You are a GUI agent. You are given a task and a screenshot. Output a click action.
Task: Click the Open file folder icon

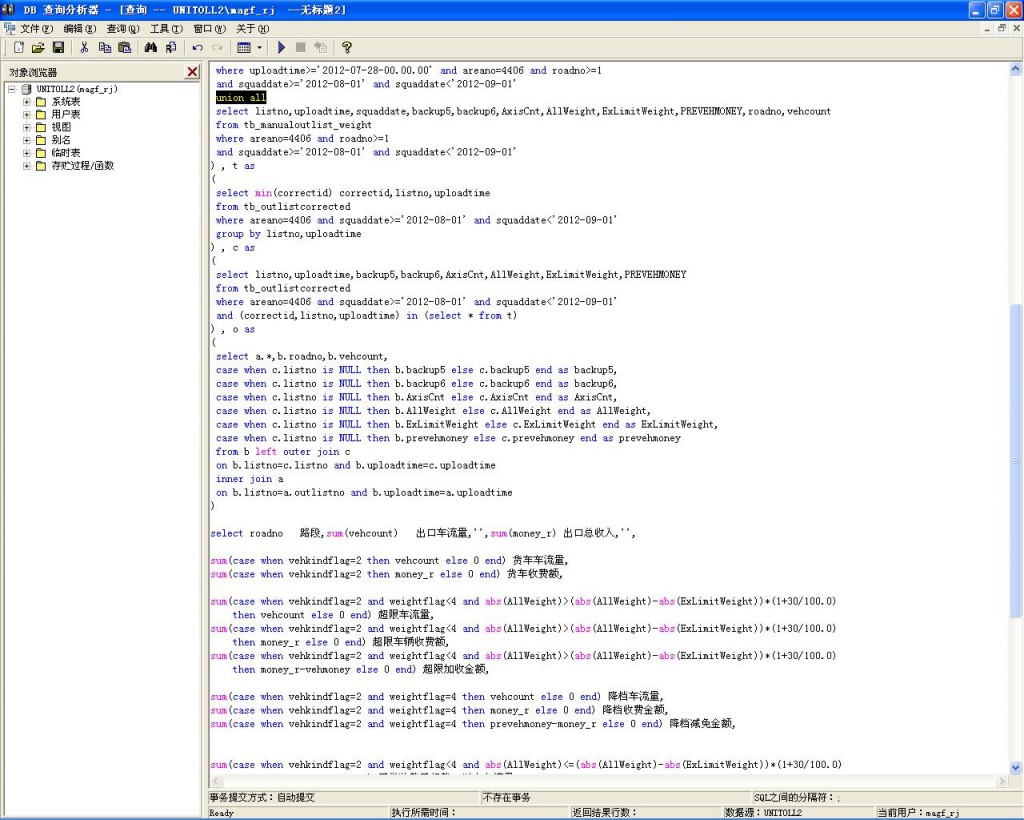[x=38, y=47]
